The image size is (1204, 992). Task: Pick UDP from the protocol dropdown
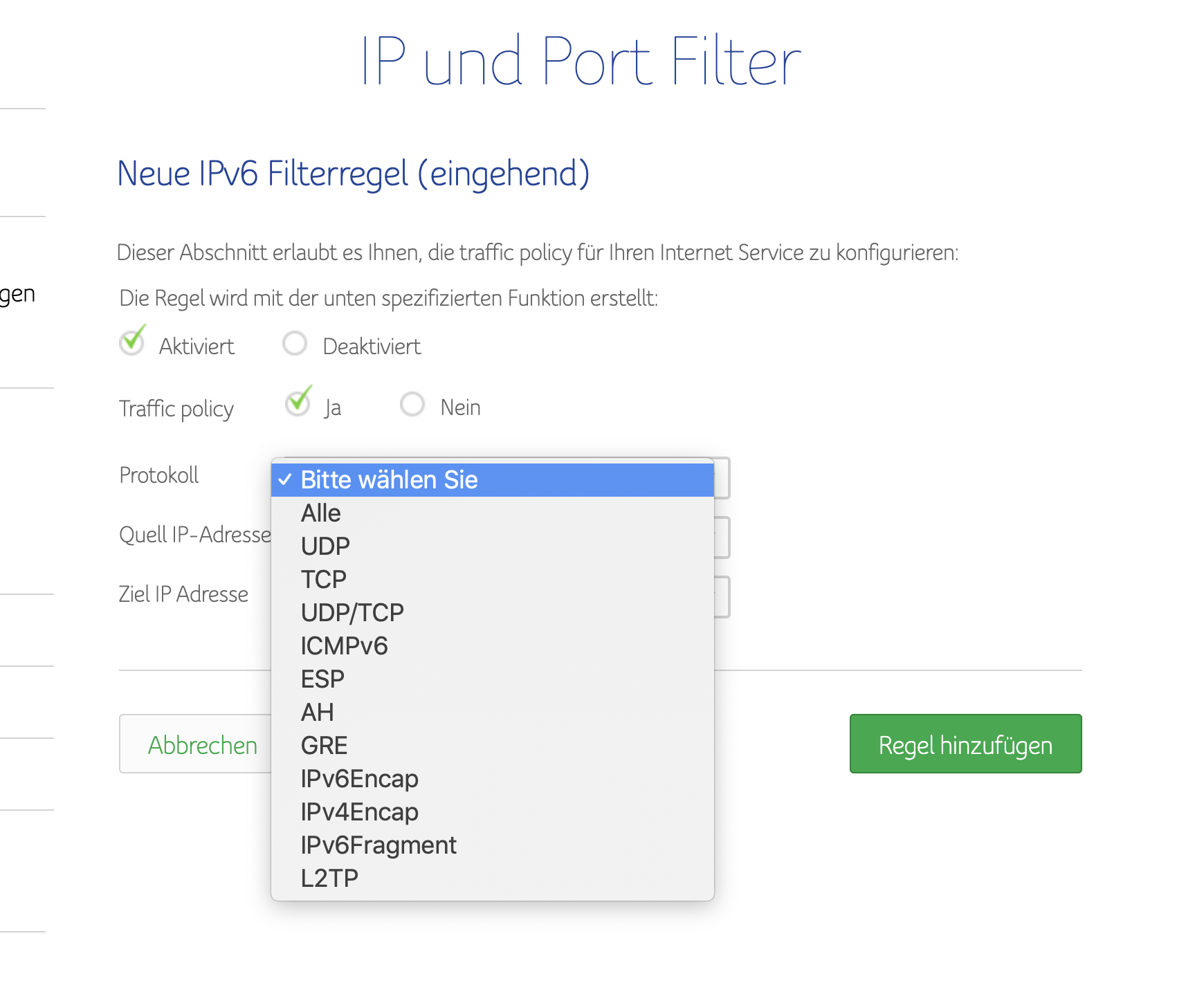tap(493, 546)
